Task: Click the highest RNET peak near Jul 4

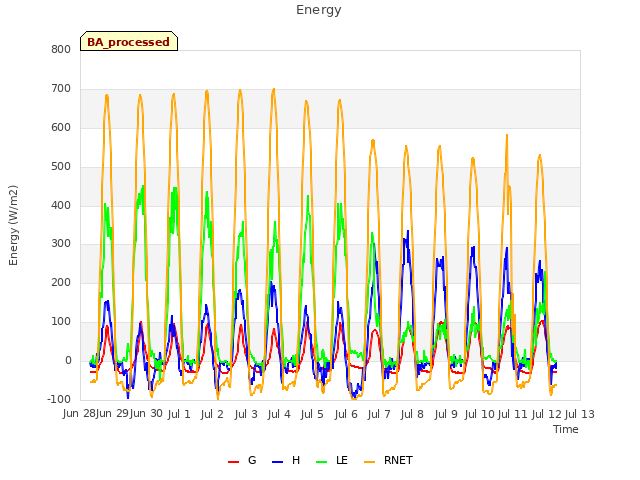Action: pyautogui.click(x=273, y=89)
